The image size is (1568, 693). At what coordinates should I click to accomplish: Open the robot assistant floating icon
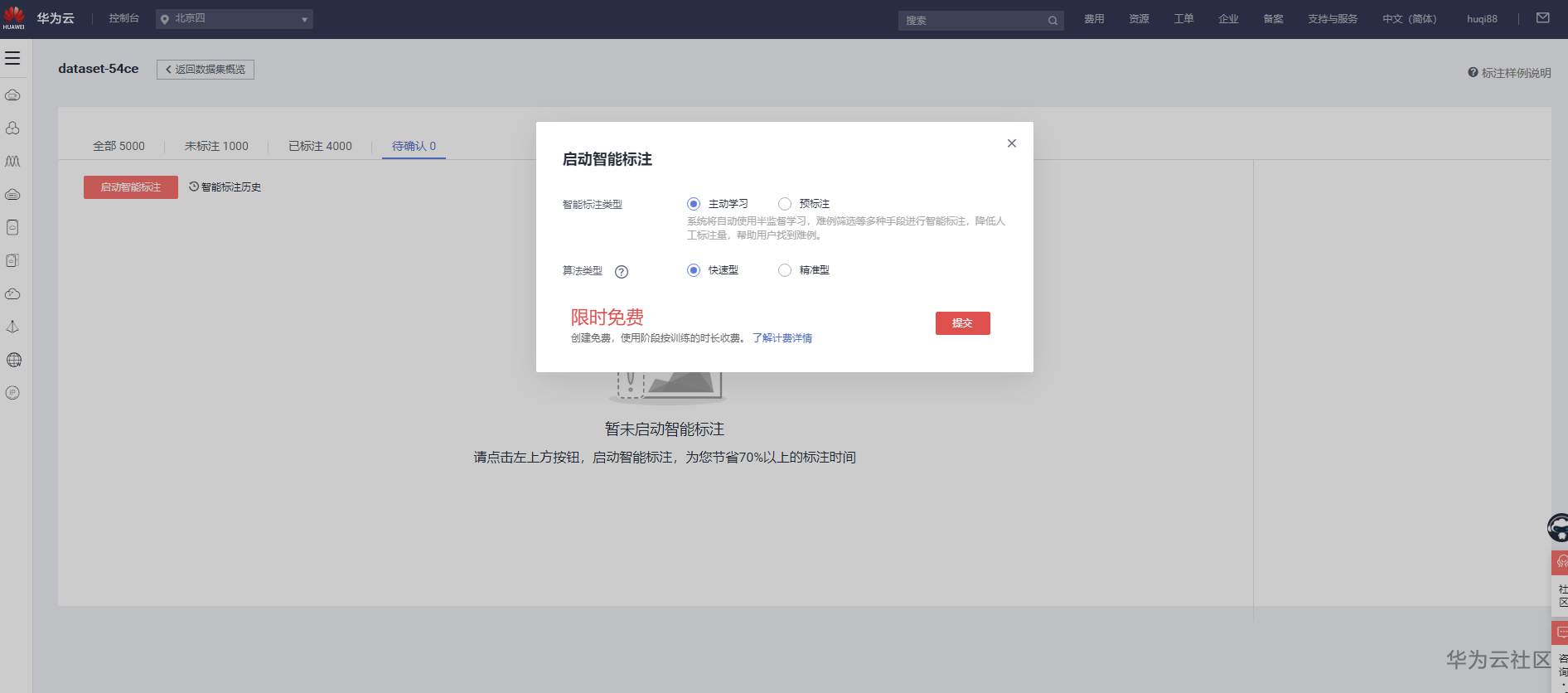pyautogui.click(x=1557, y=527)
